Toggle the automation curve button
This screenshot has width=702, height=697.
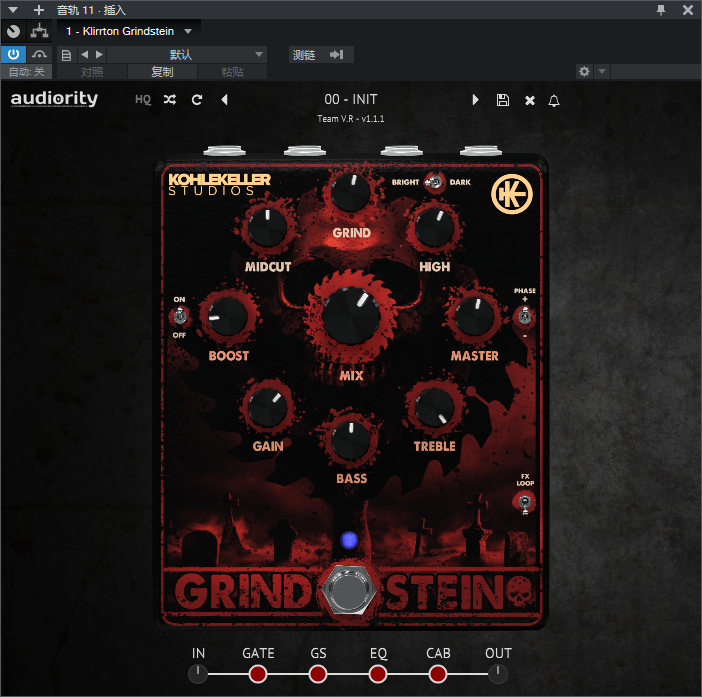(39, 54)
